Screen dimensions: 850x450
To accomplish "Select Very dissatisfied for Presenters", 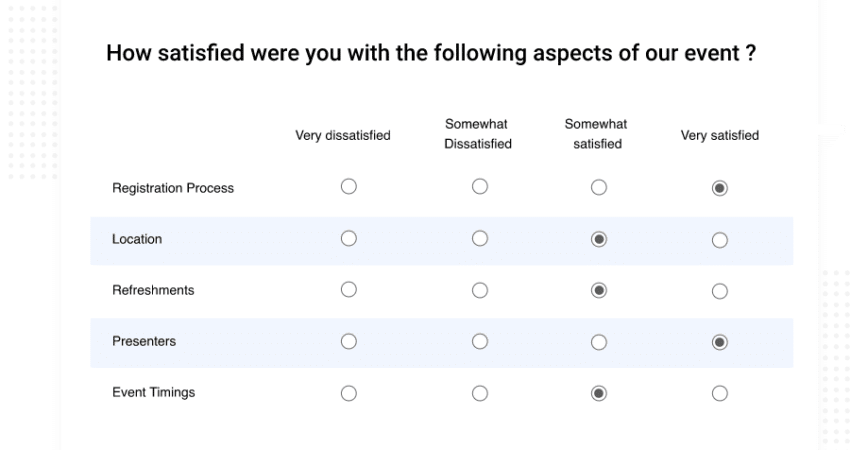I will pyautogui.click(x=349, y=342).
